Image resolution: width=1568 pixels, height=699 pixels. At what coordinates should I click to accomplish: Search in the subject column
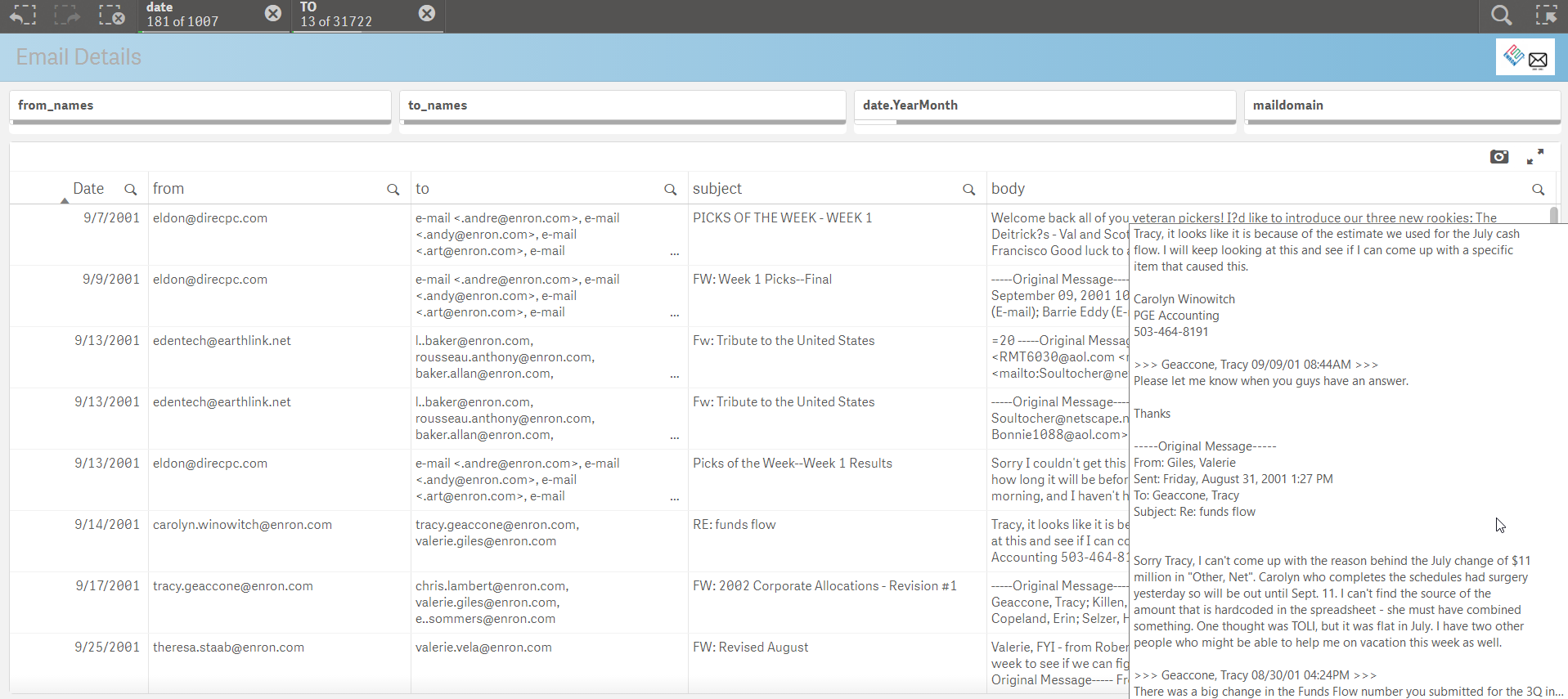tap(968, 190)
